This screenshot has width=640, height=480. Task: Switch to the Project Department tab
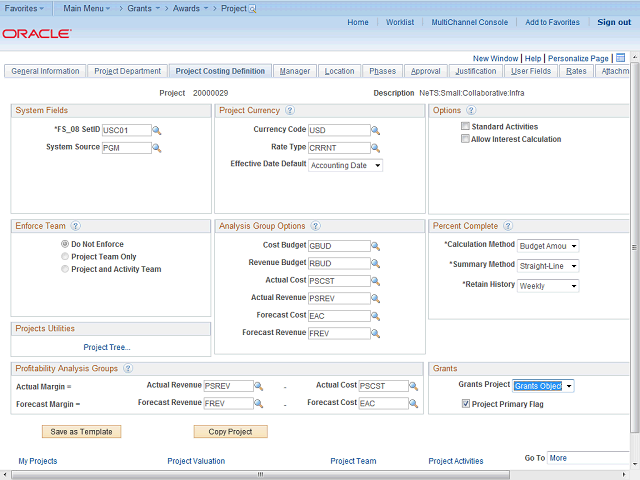click(x=127, y=71)
